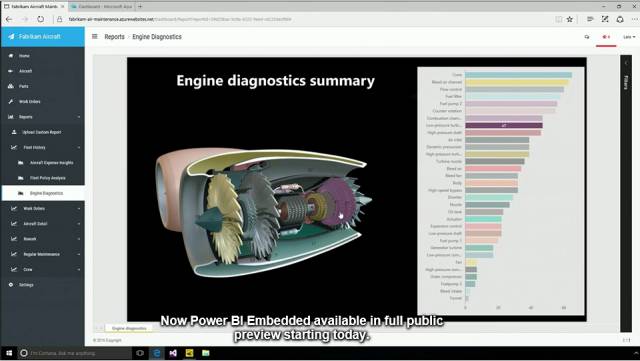
Task: Expand the Crew reports section
Action: [x=43, y=270]
